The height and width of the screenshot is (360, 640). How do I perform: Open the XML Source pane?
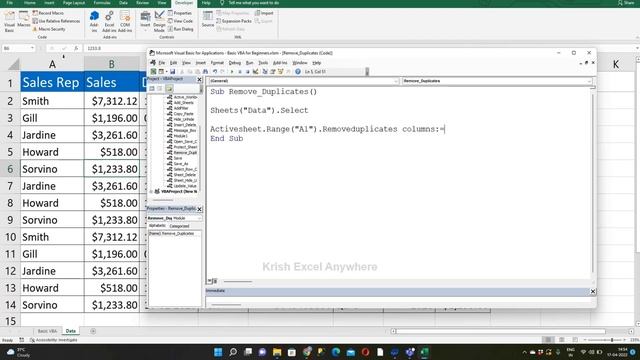click(x=208, y=20)
